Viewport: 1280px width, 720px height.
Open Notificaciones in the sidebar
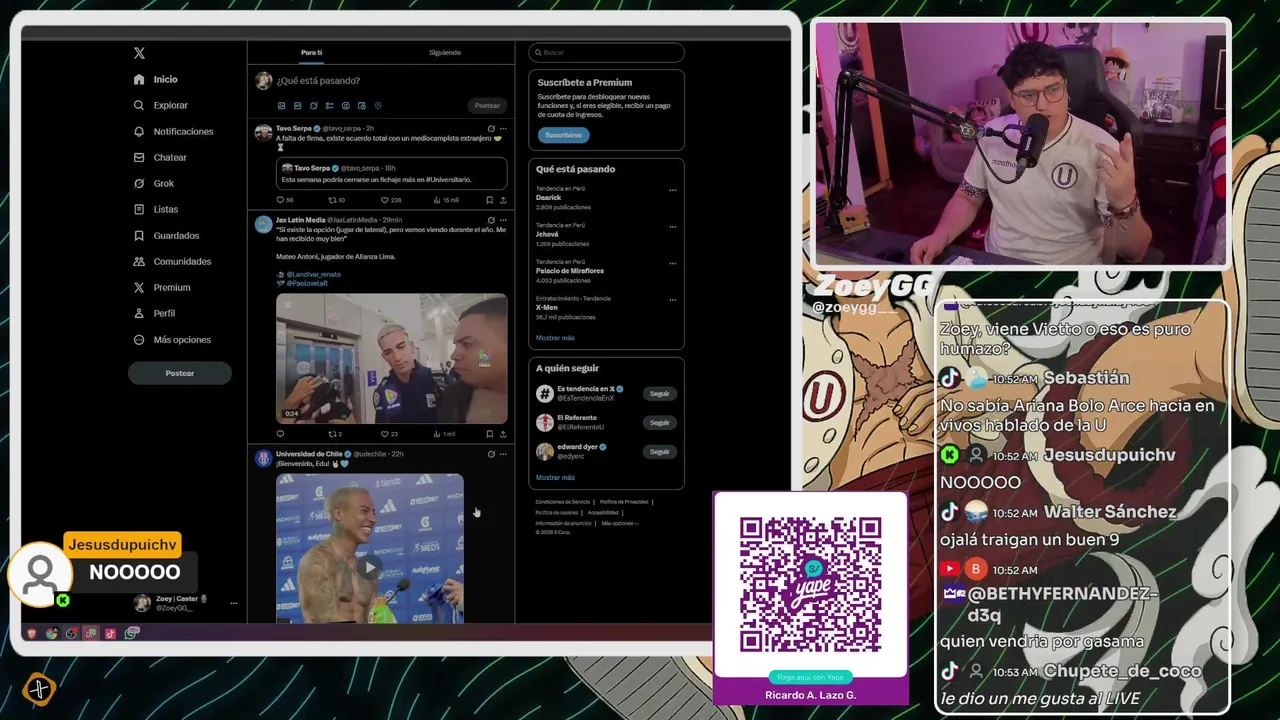point(174,131)
